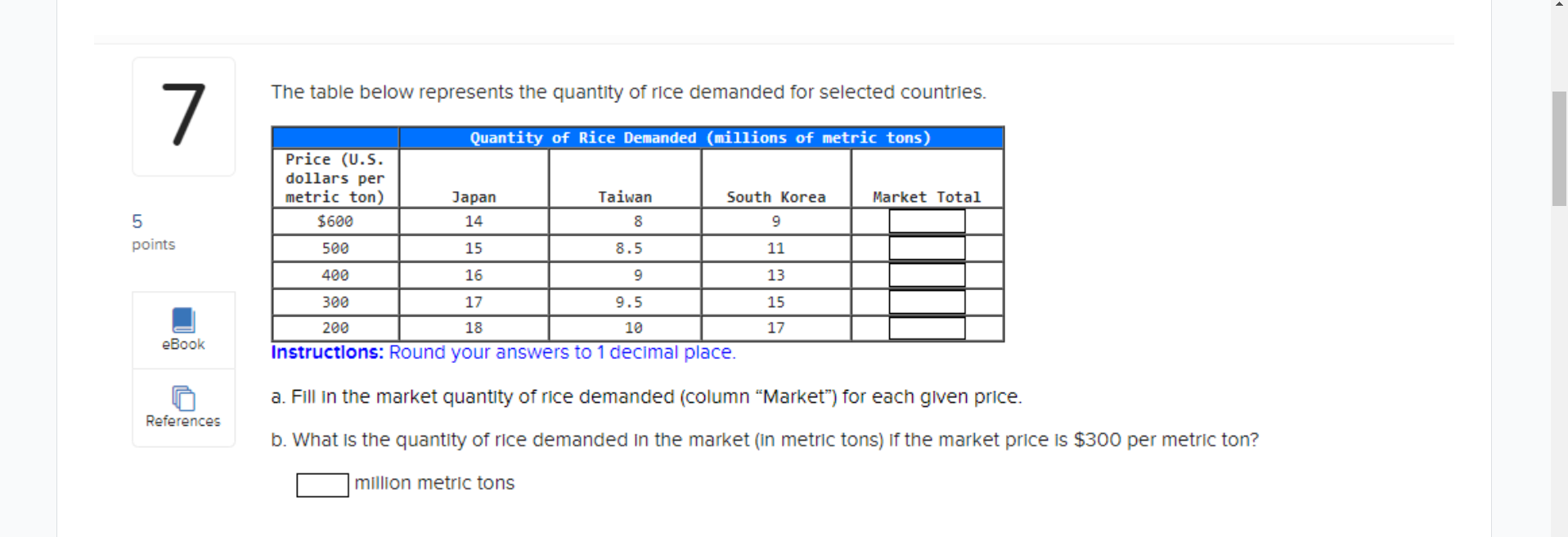Select the Market Total field for $600
This screenshot has width=1568, height=537.
[x=926, y=220]
